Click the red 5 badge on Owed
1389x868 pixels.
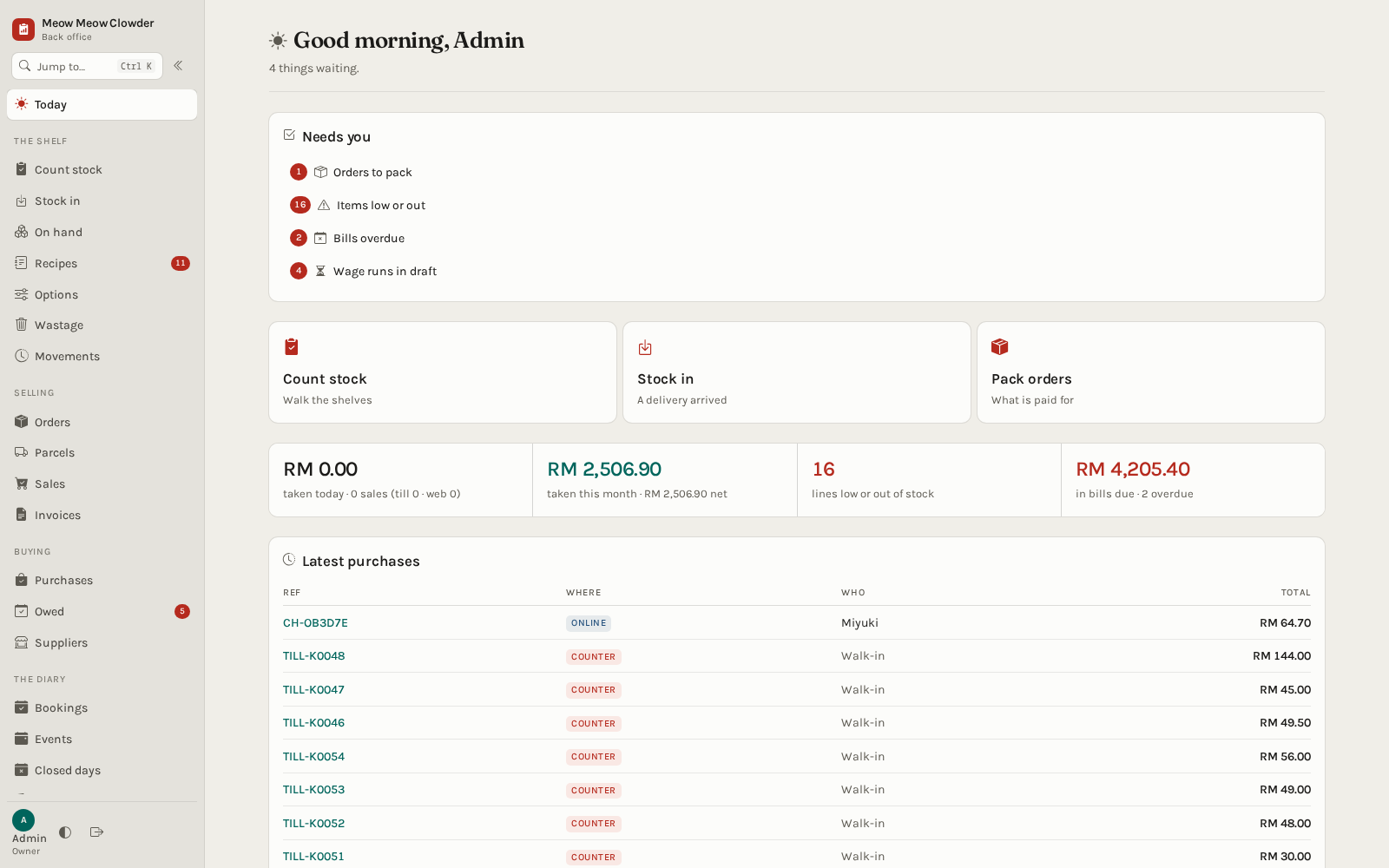coord(182,612)
